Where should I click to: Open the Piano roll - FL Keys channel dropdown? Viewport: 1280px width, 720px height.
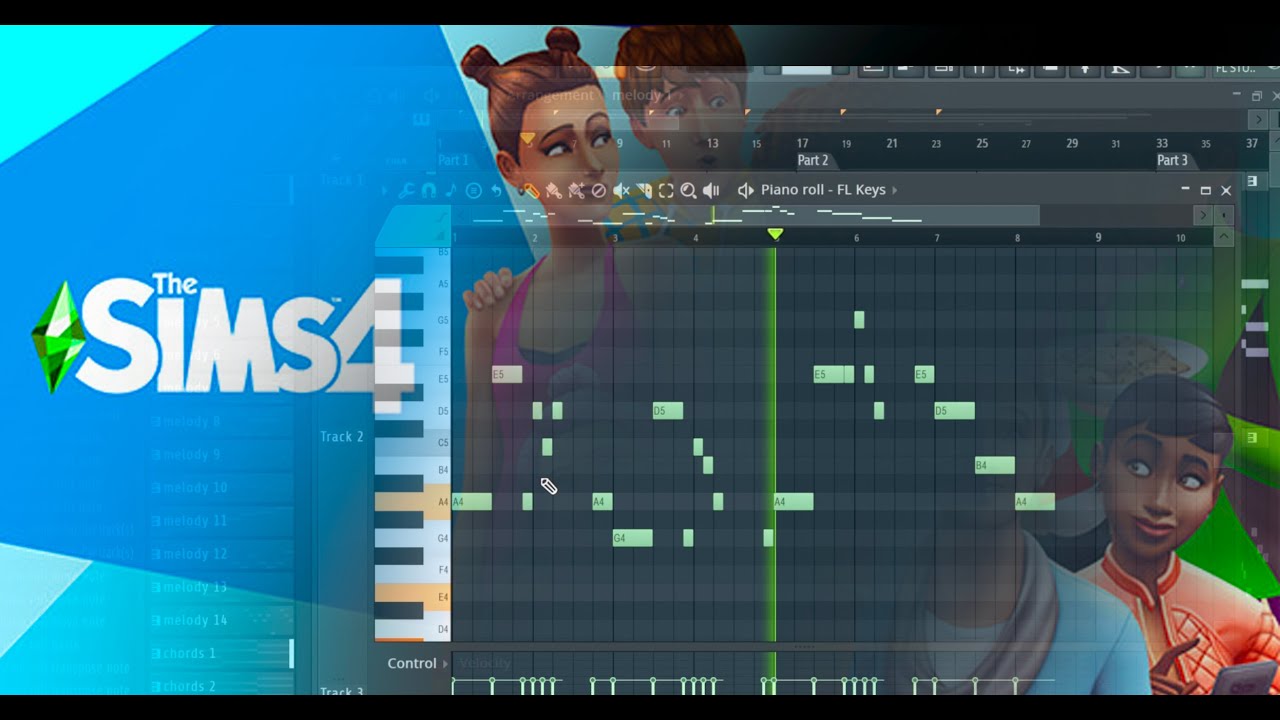(x=829, y=190)
